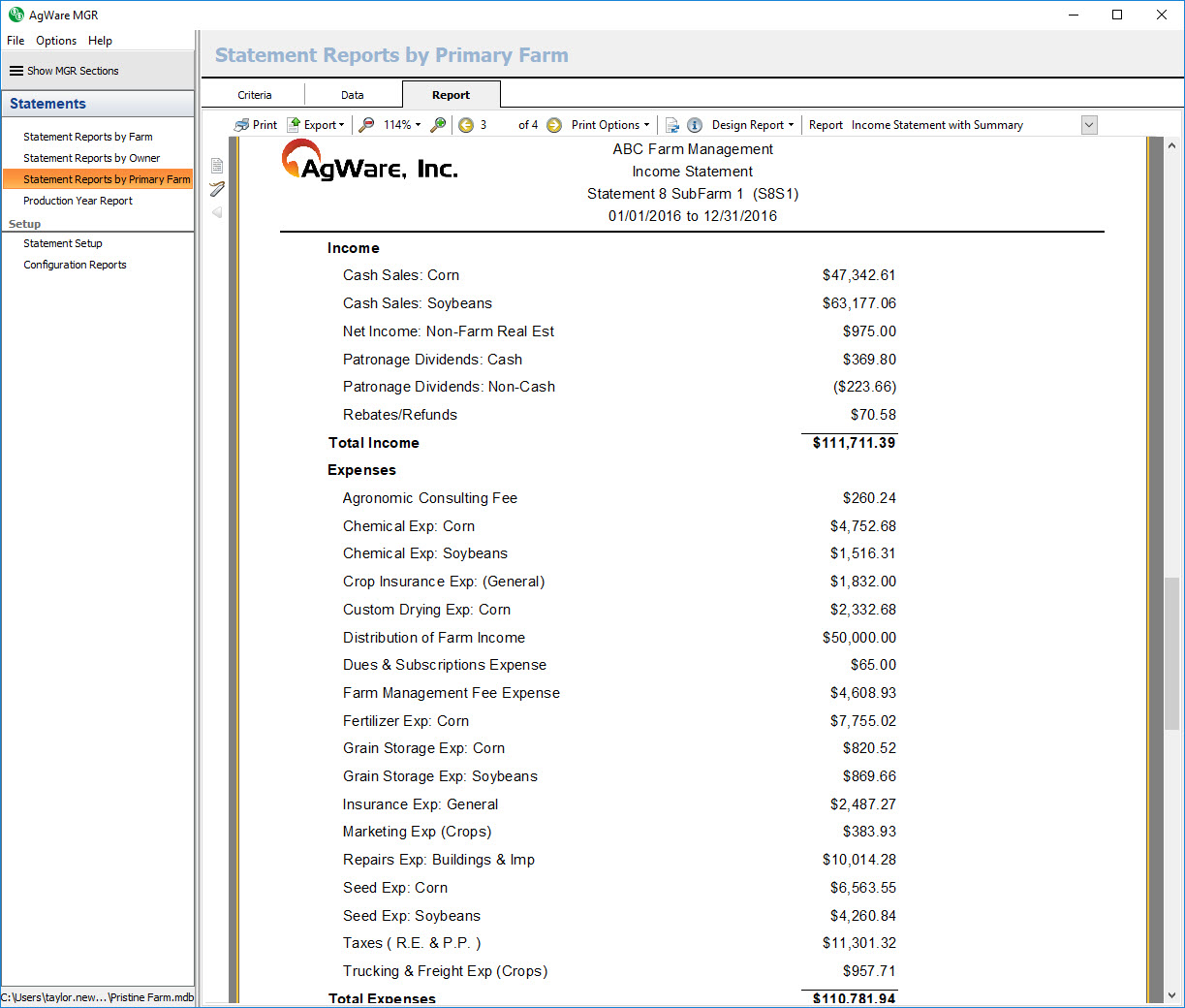Click the zoom out magnifier icon
Viewport: 1185px width, 1008px height.
tap(366, 125)
